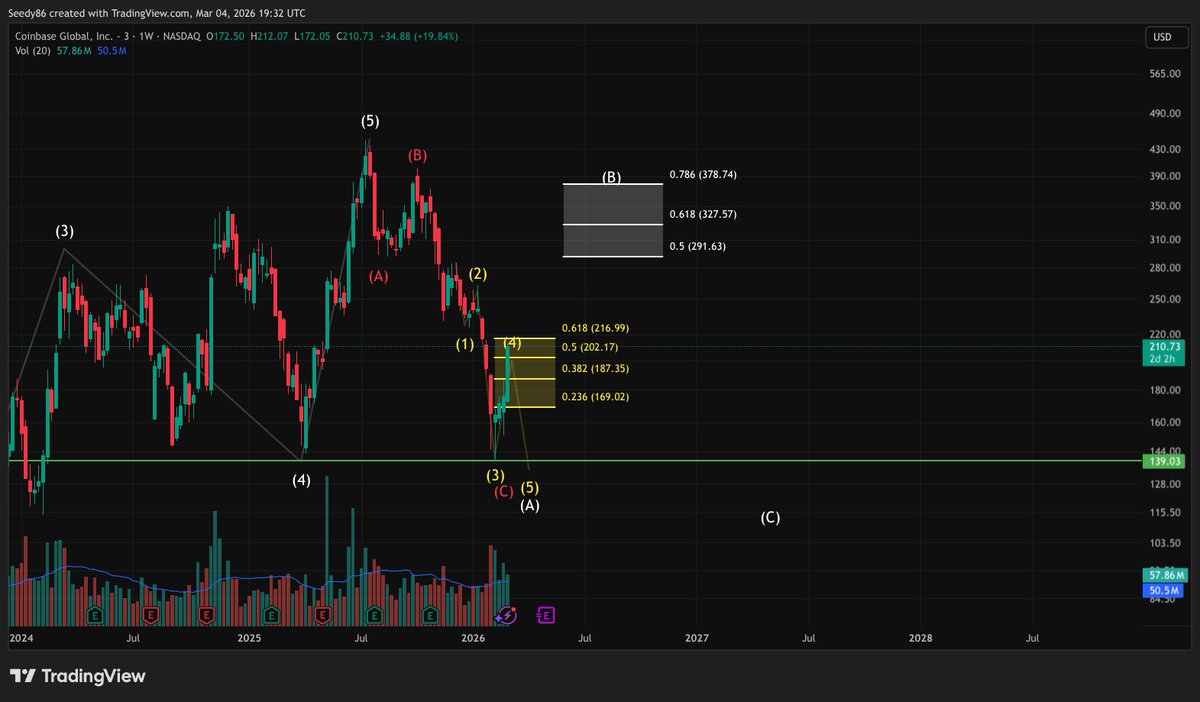Click the 250.00 price axis label
The width and height of the screenshot is (1200, 702).
coord(1164,299)
